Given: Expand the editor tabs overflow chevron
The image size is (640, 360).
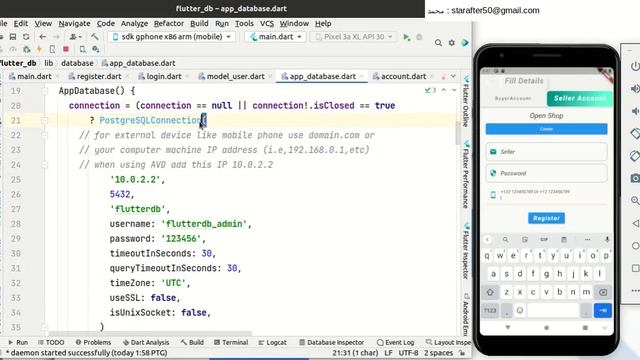Looking at the screenshot, I should click(x=453, y=76).
